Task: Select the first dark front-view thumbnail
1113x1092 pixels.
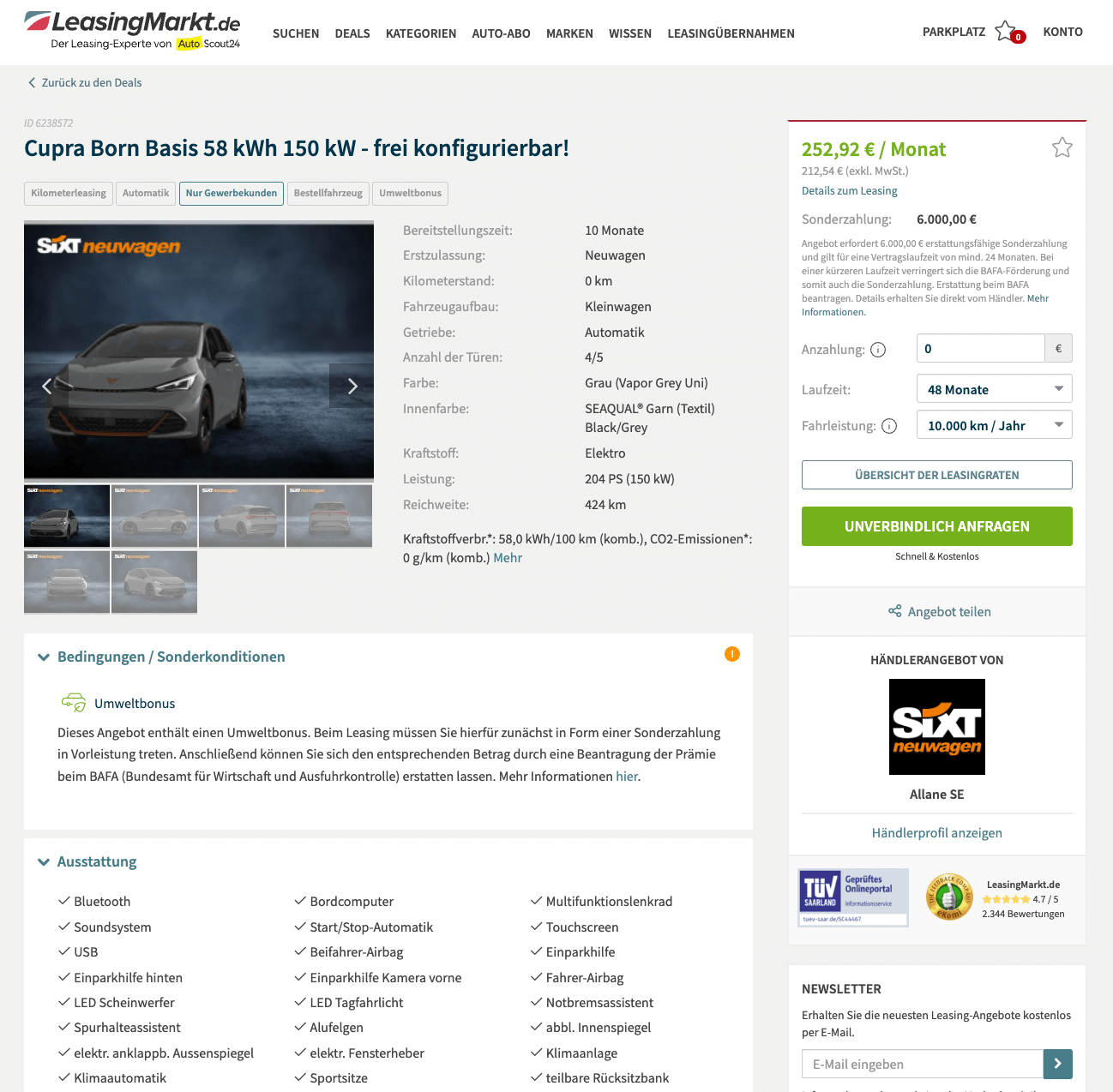Action: point(67,516)
